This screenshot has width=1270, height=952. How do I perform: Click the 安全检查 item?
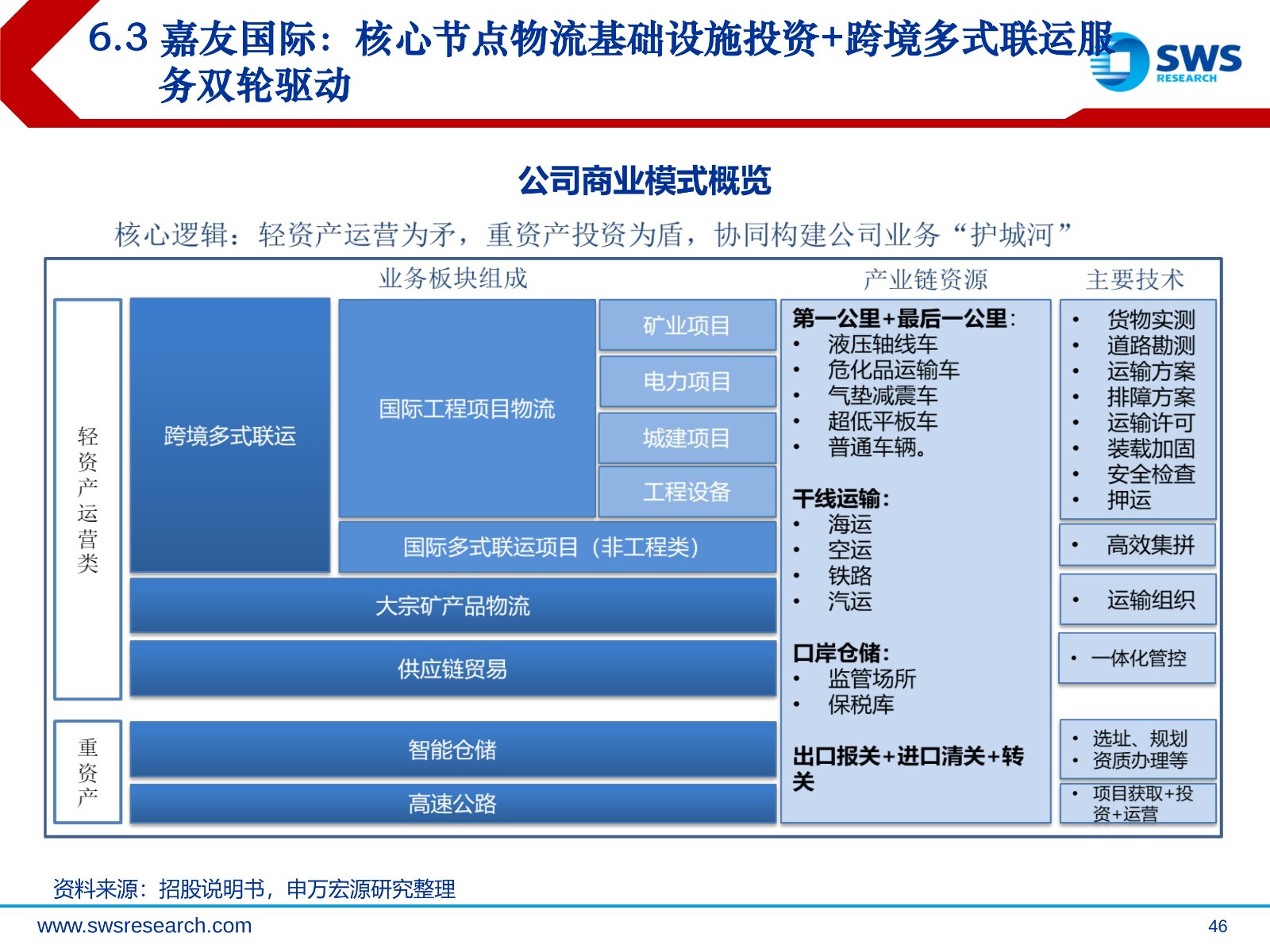coord(1151,474)
